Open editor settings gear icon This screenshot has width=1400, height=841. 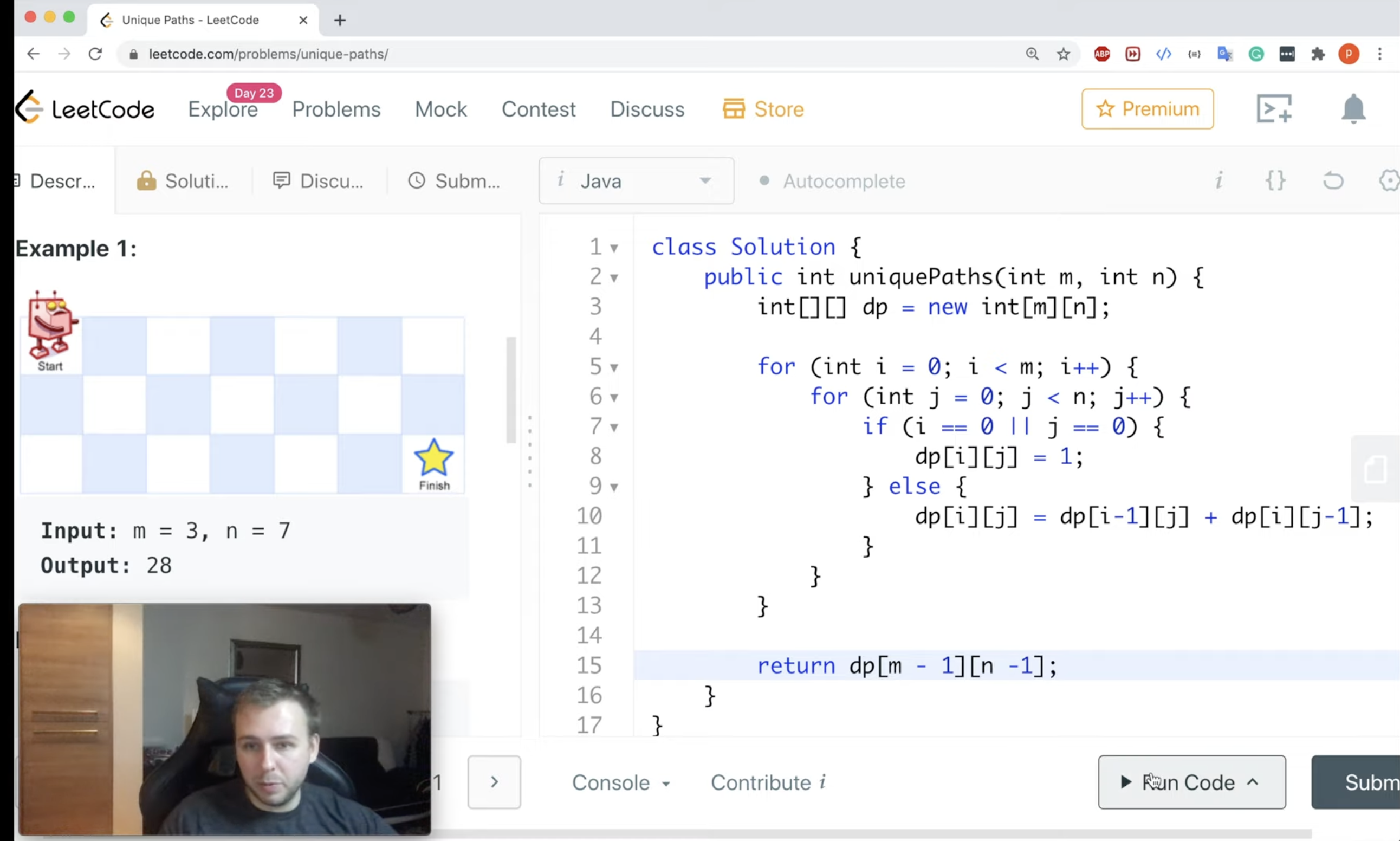pos(1388,182)
